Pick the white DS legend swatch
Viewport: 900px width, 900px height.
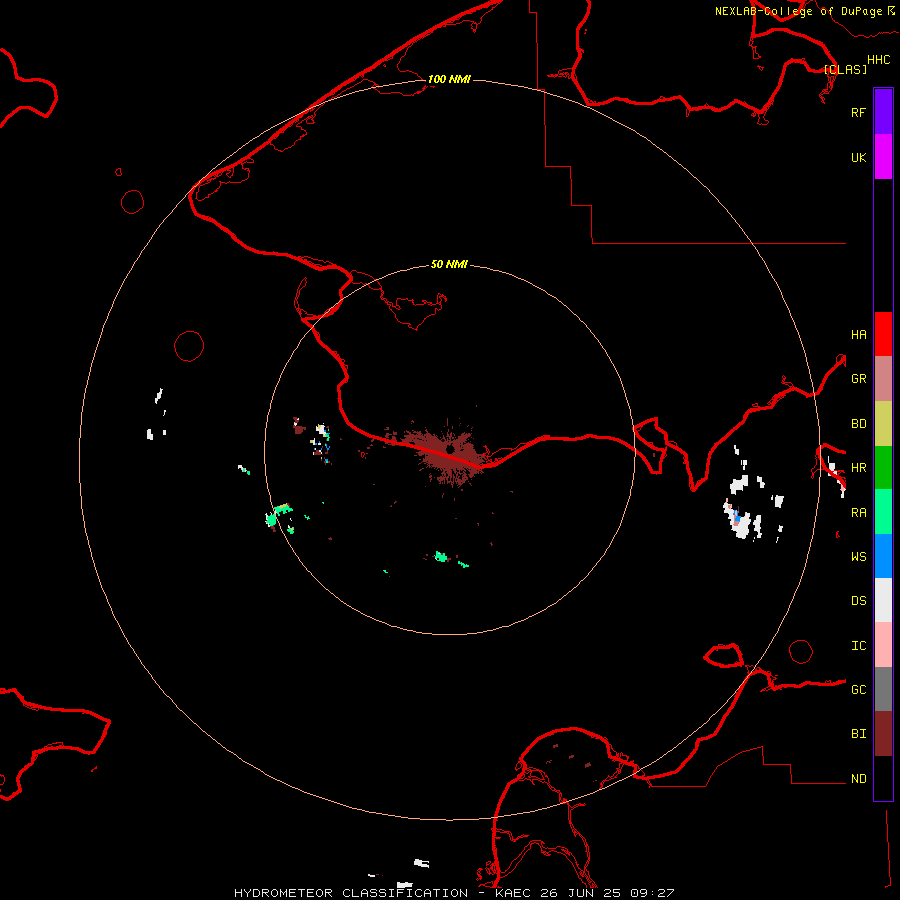pyautogui.click(x=883, y=600)
